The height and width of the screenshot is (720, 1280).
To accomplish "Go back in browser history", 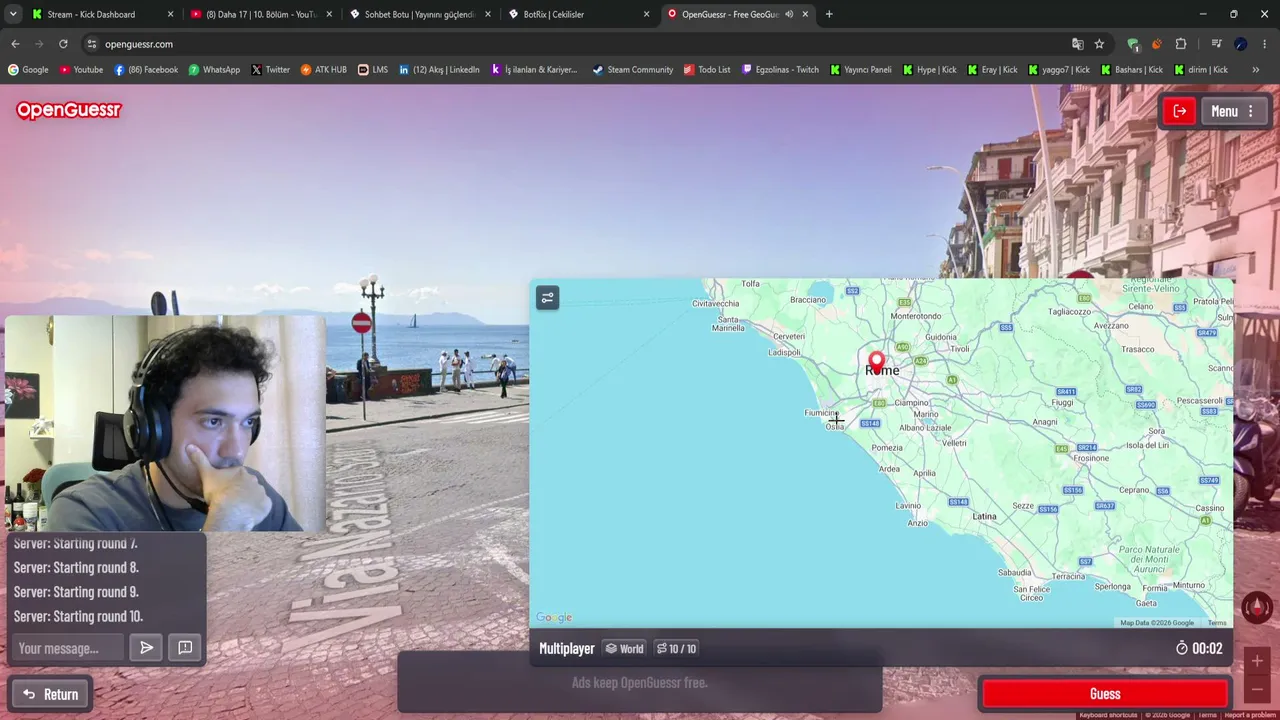I will [x=15, y=44].
